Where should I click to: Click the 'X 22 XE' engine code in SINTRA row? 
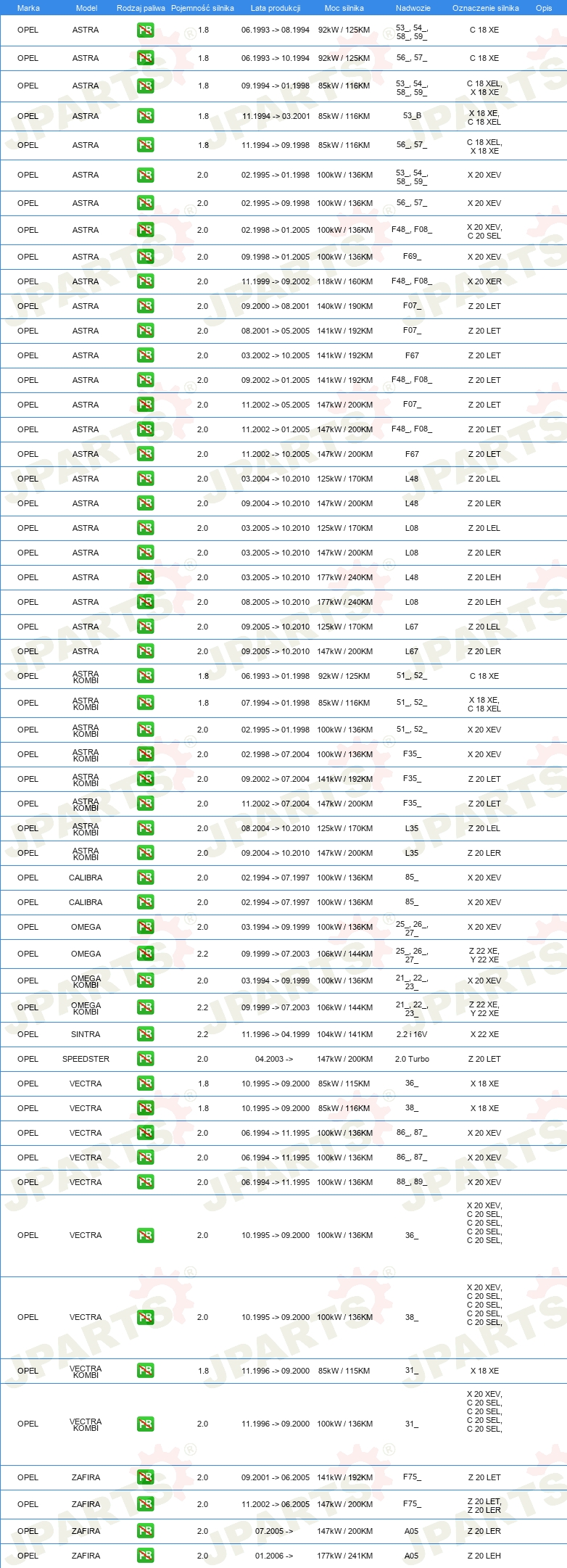484,1034
